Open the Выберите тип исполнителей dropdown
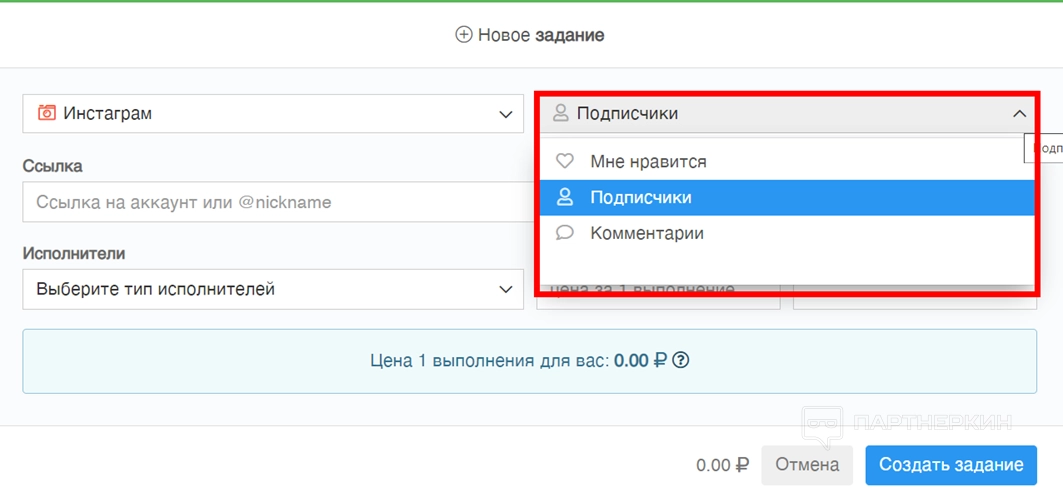Viewport: 1063px width, 502px height. click(273, 289)
